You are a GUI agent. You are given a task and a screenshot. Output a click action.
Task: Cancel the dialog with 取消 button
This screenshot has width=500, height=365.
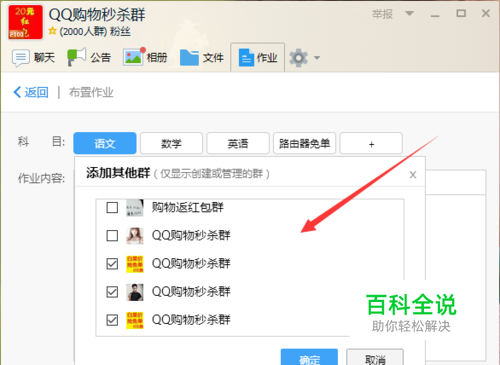[375, 357]
